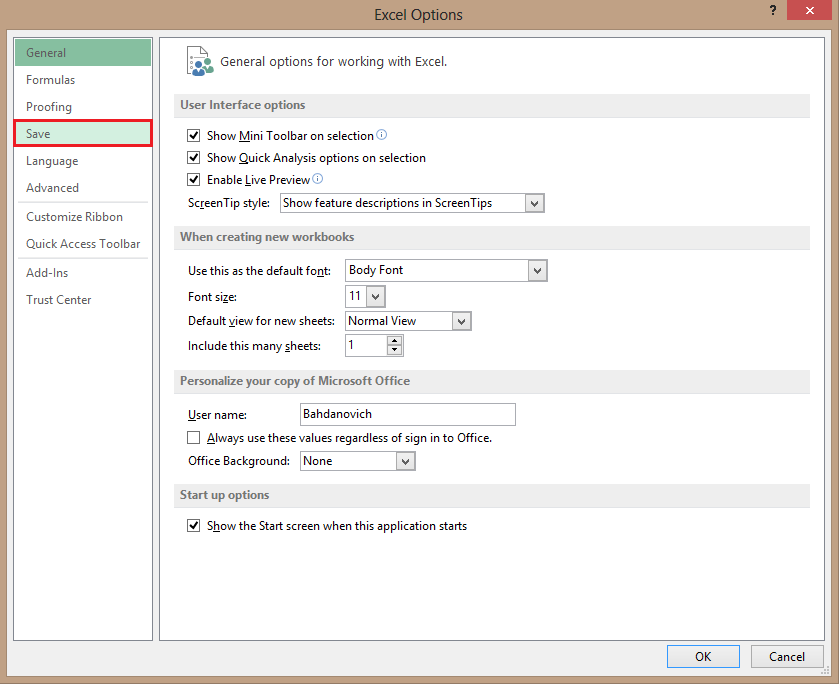Increase sheets count with up arrow
The image size is (839, 684).
click(394, 341)
